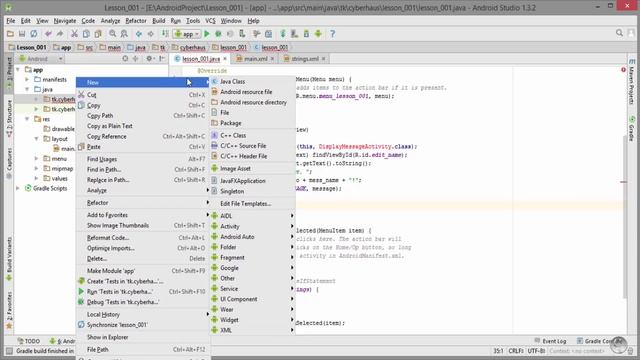Select C++ Class menu entry
Viewport: 640px width, 360px height.
point(253,135)
